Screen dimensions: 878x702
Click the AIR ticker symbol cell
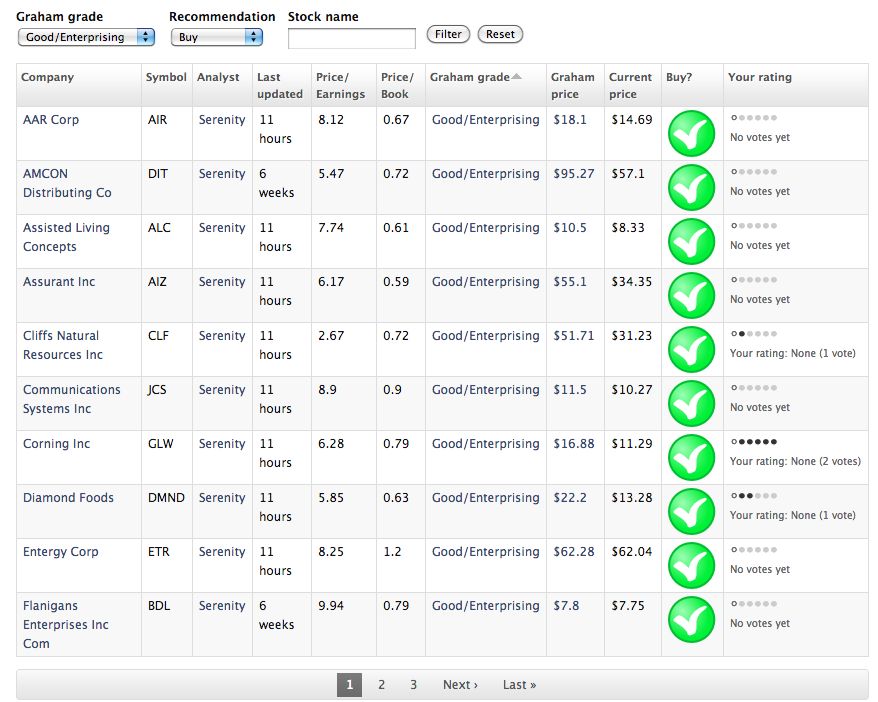point(157,120)
